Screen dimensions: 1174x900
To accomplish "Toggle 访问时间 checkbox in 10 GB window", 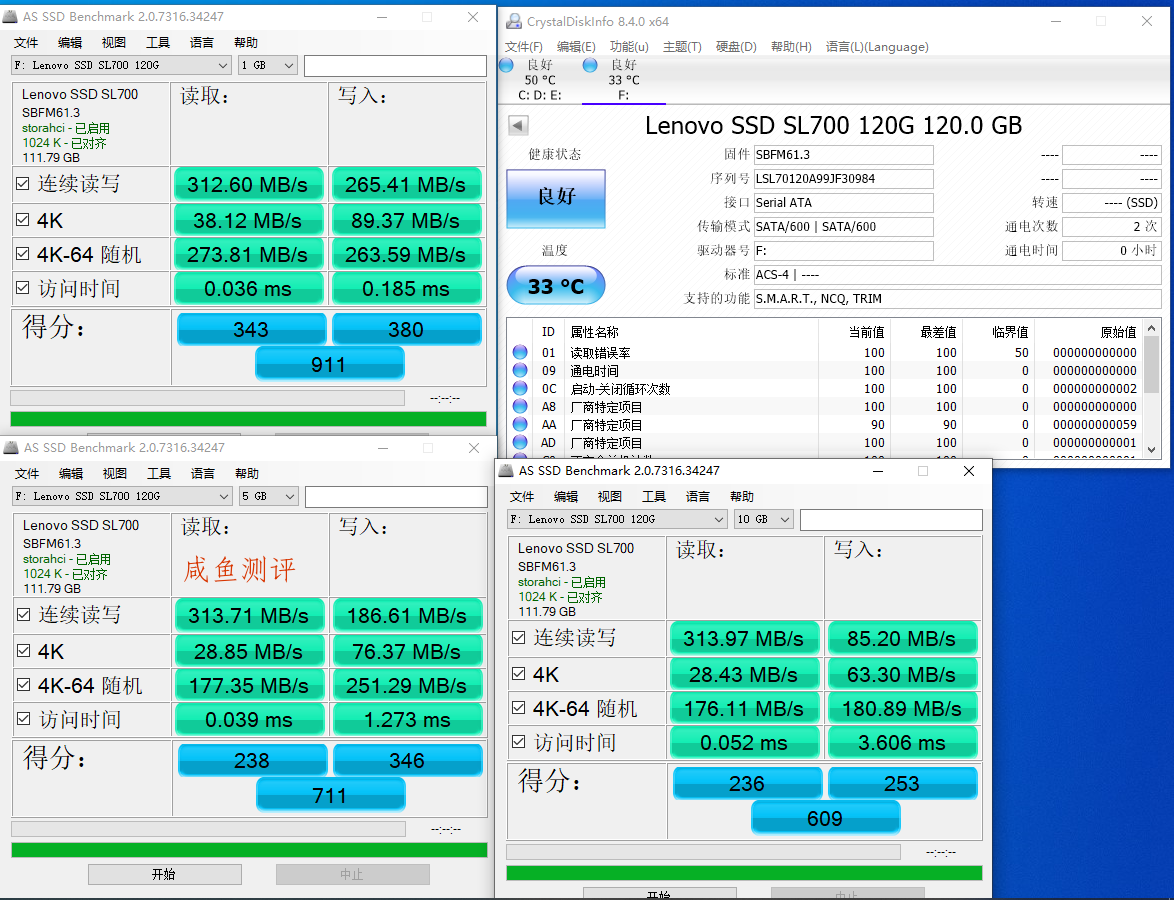I will 519,741.
